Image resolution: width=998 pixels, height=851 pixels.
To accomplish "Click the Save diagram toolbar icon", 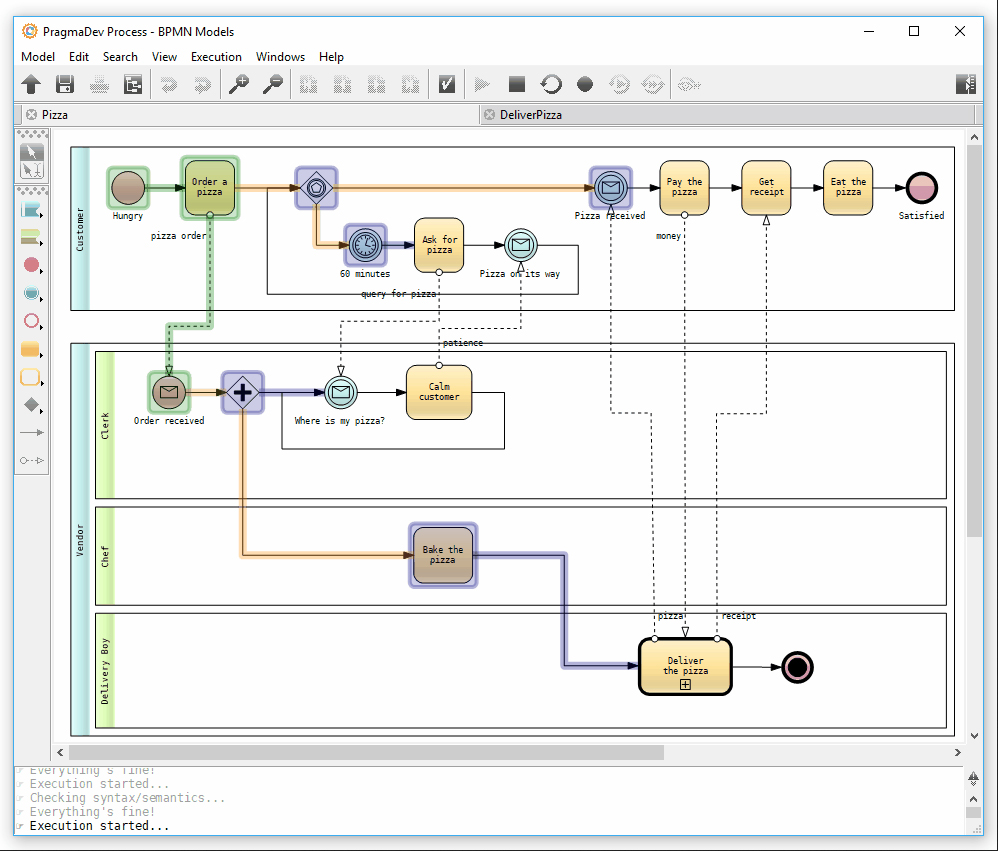I will pos(65,85).
